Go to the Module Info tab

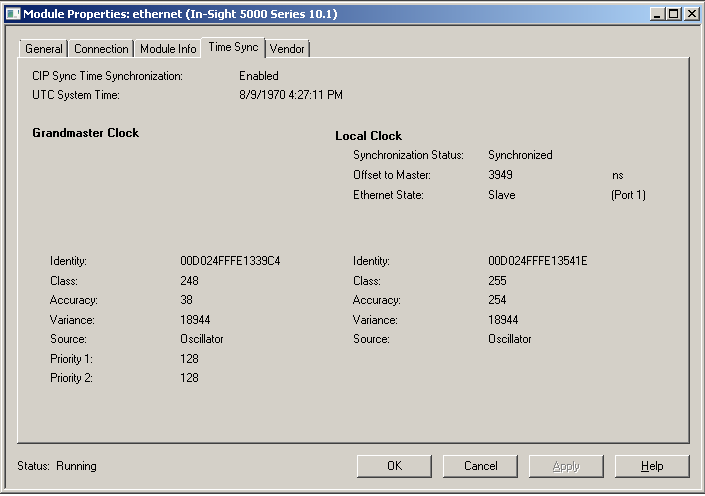click(168, 49)
